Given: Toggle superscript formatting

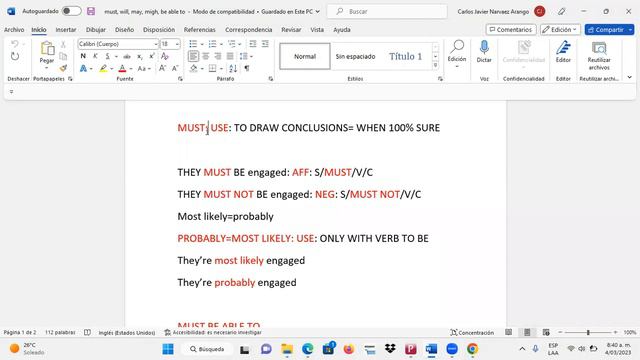Looking at the screenshot, I should [151, 56].
